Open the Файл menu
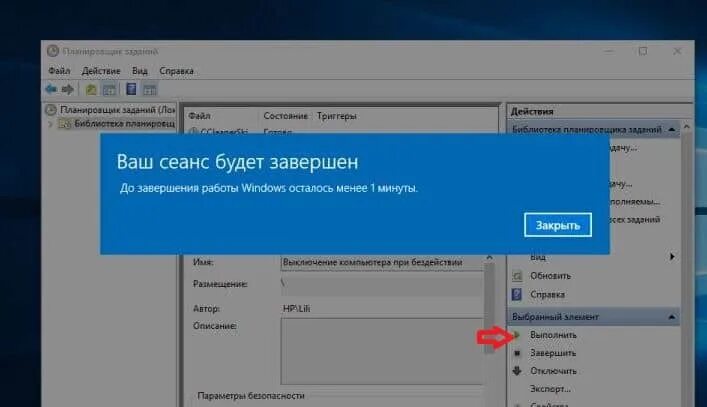 (x=59, y=71)
